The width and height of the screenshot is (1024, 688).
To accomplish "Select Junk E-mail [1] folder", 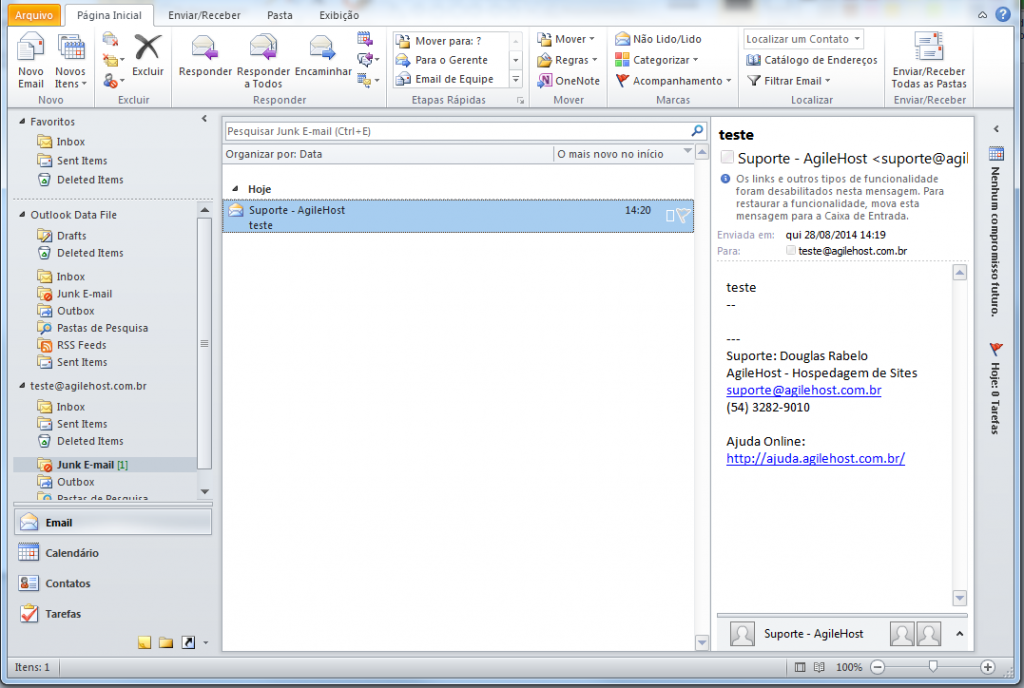I will point(104,465).
